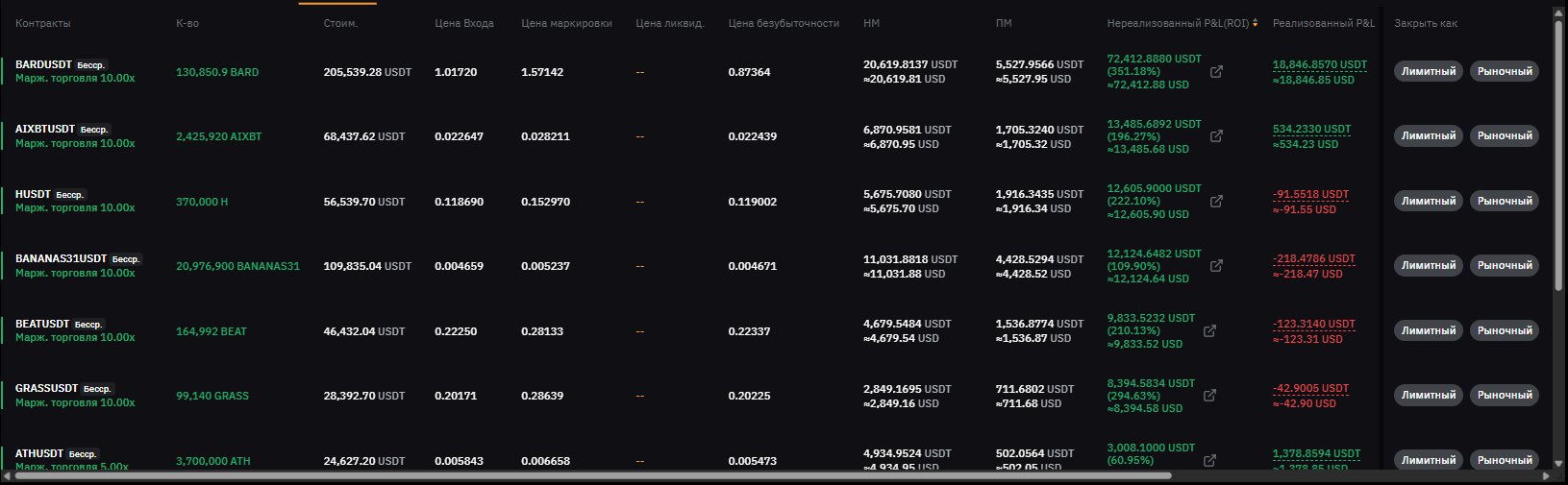This screenshot has height=485, width=1568.
Task: Click the right arrow of the horizontal scrollbar
Action: click(x=1547, y=475)
